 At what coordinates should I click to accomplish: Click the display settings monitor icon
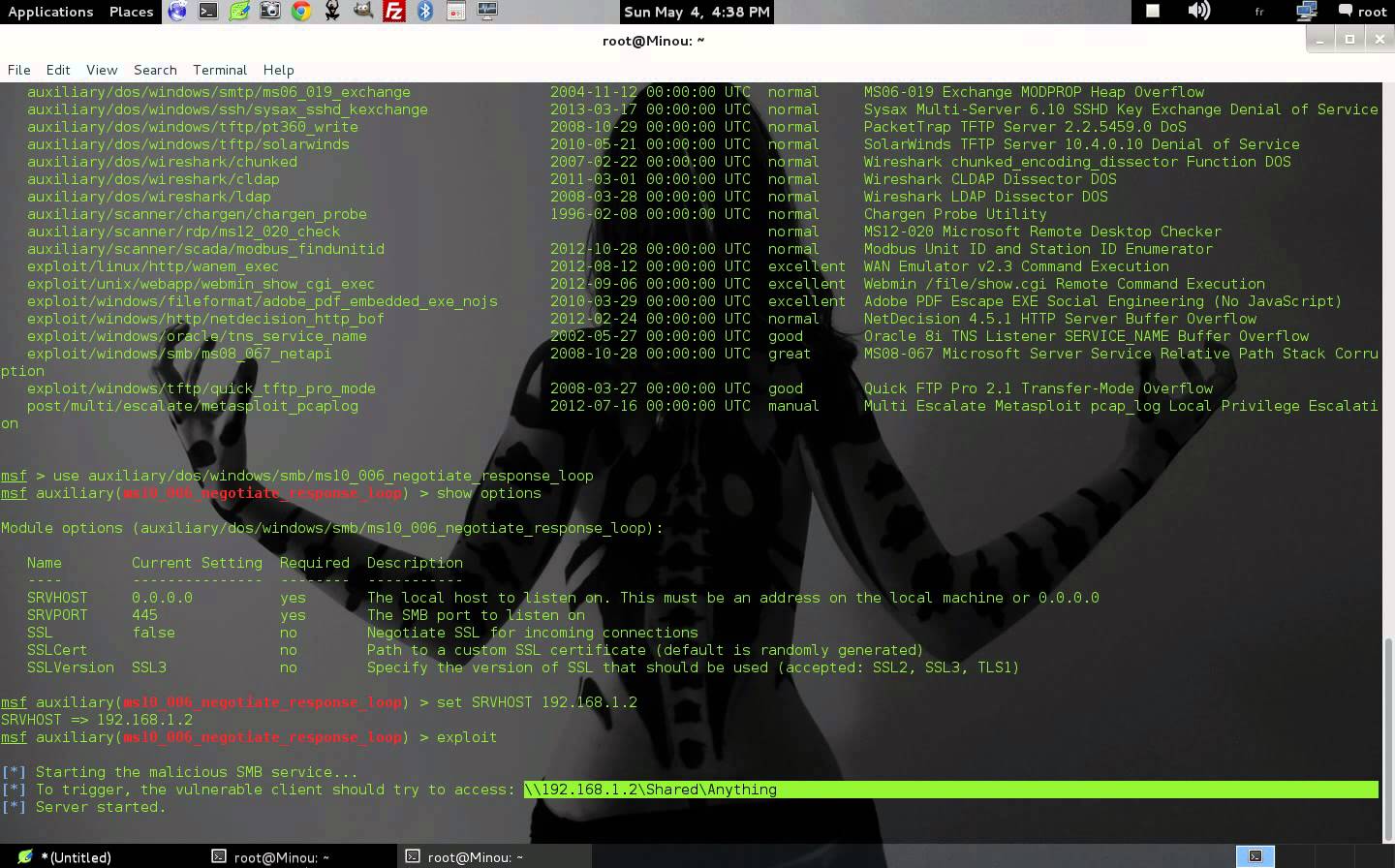[485, 12]
